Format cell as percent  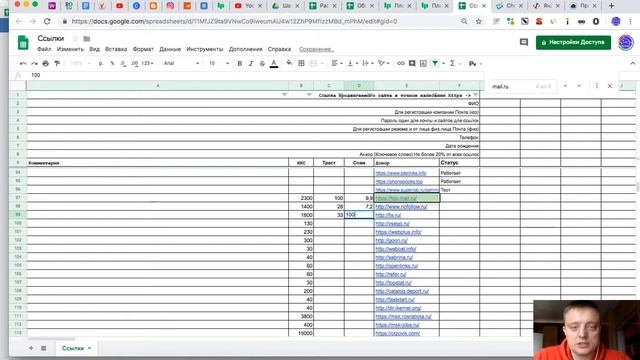112,63
